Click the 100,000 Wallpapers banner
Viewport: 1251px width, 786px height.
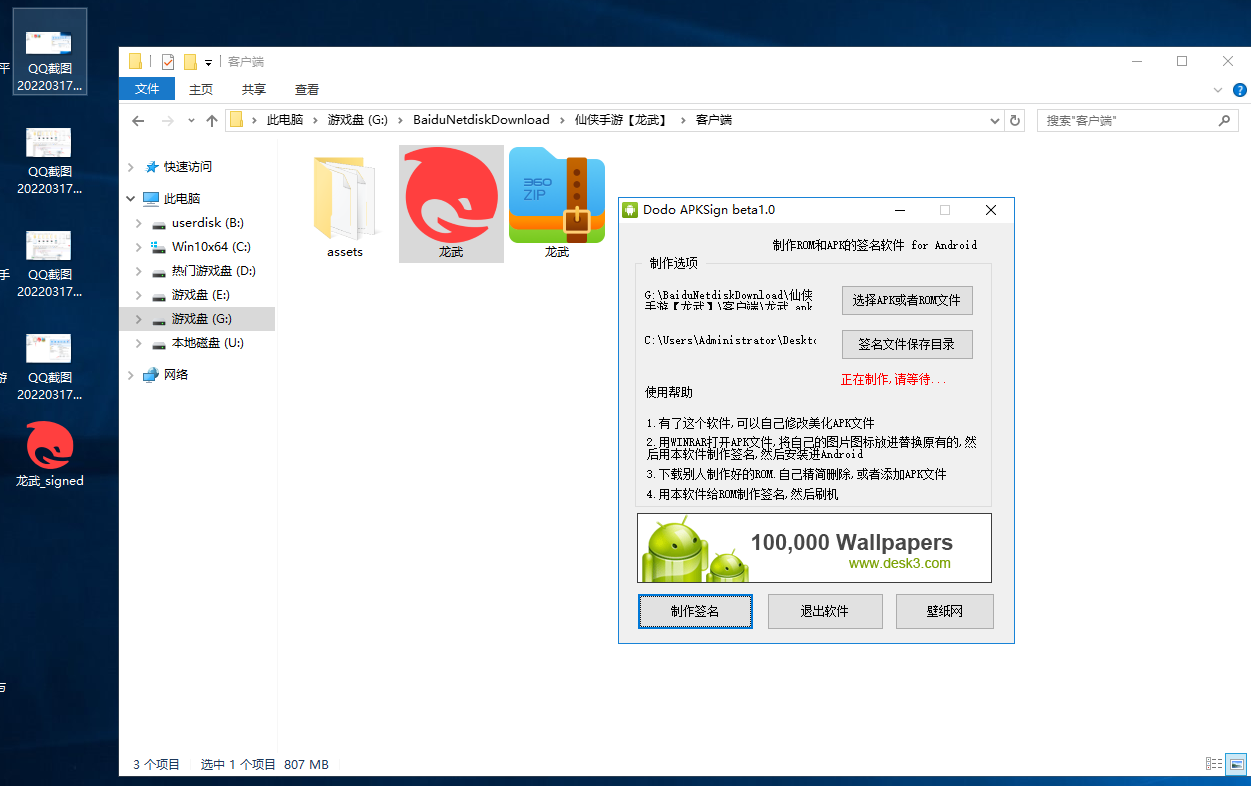[814, 548]
